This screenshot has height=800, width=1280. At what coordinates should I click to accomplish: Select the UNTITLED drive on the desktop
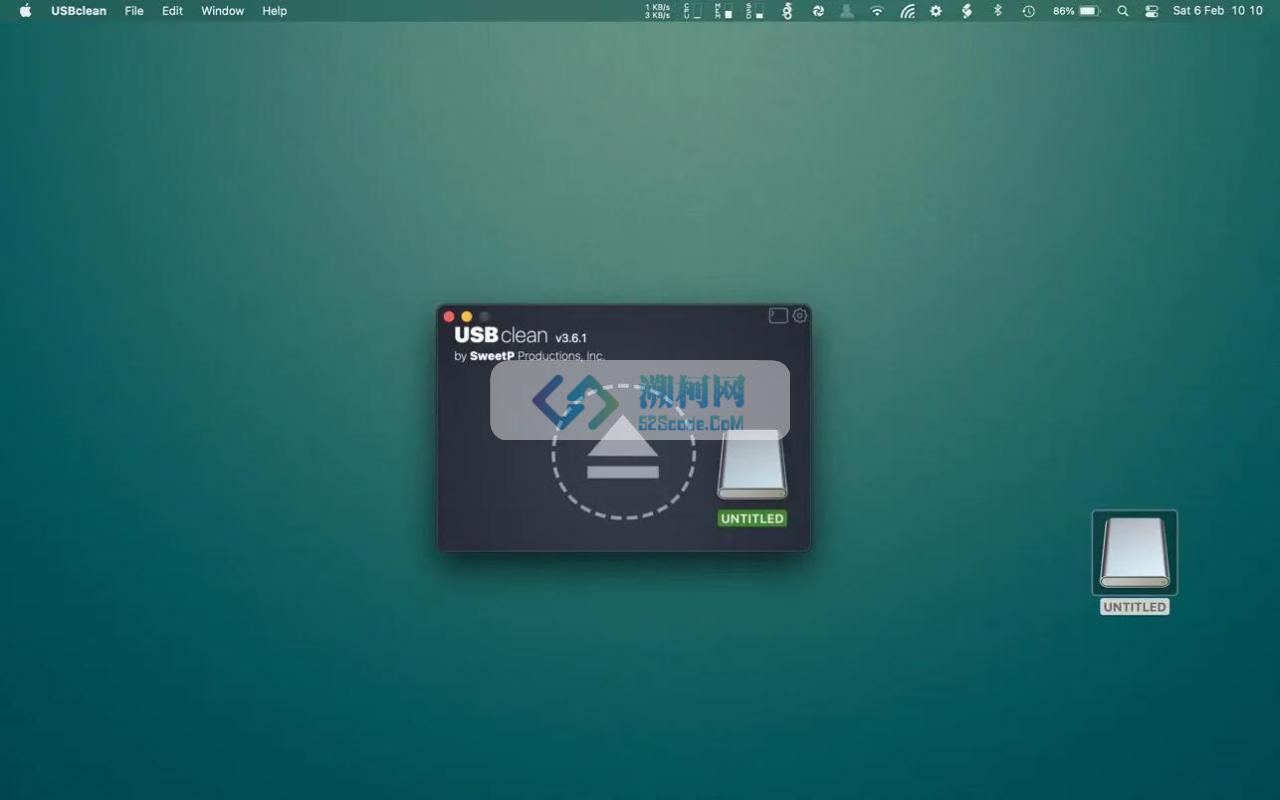coord(1134,561)
